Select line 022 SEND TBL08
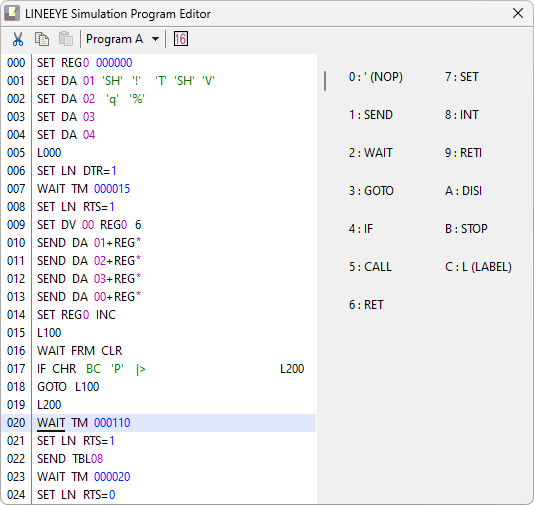Screen dimensions: 534x505 click(x=159, y=459)
